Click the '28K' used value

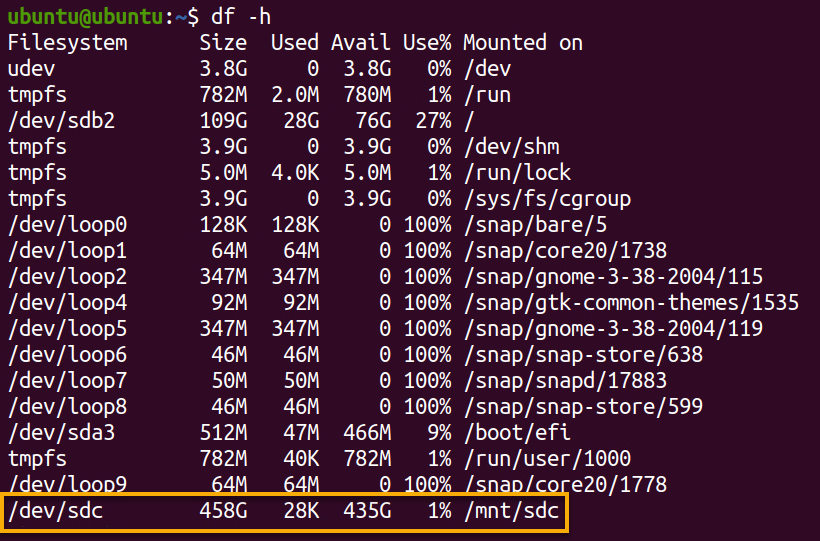tap(301, 511)
